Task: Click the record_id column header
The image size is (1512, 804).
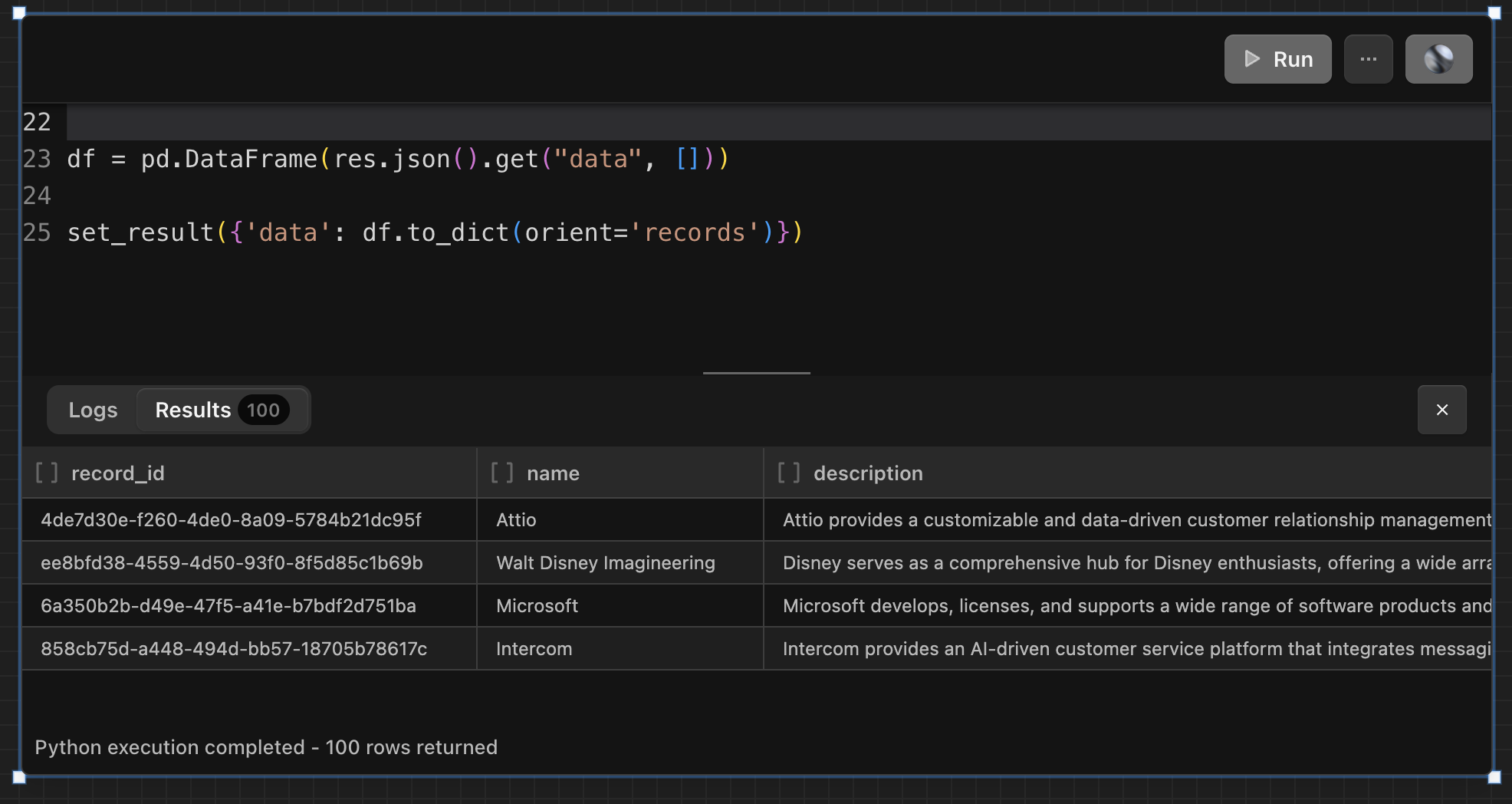Action: point(249,473)
